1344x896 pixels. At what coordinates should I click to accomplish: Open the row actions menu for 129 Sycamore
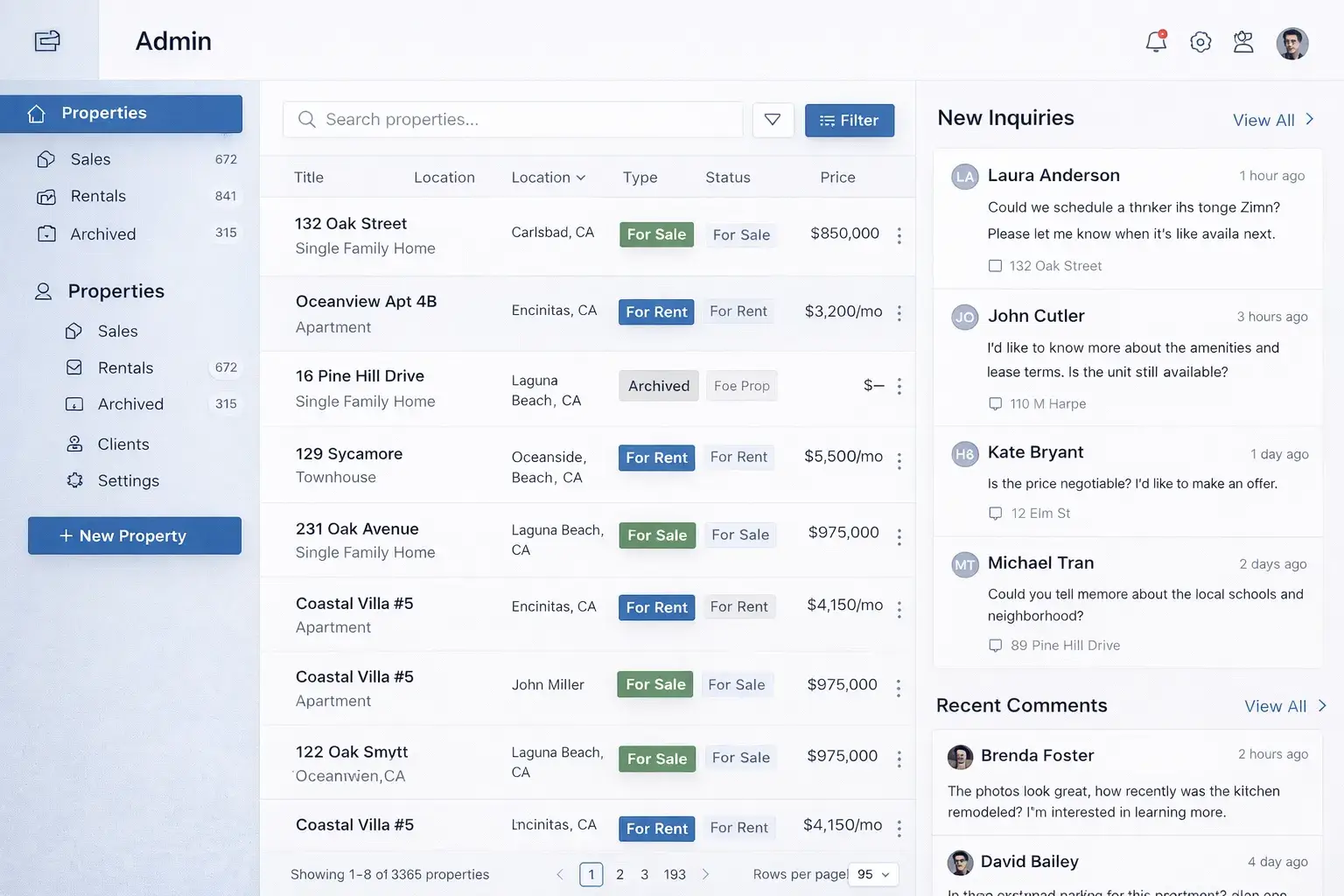click(899, 459)
